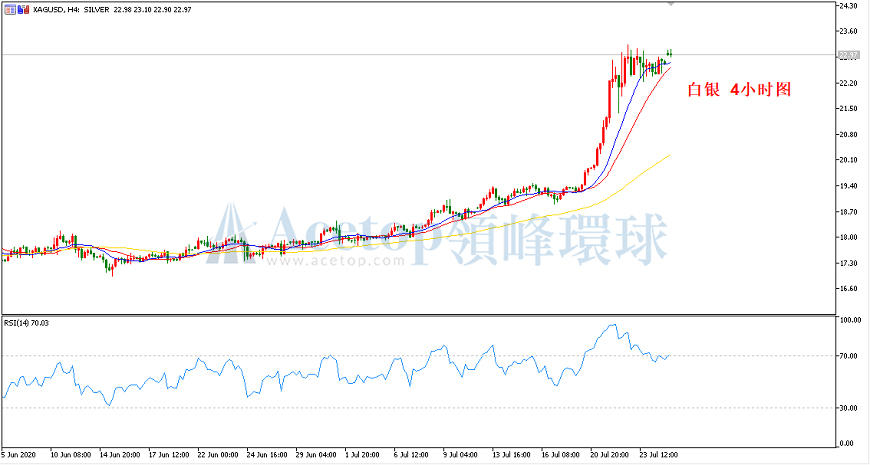Click the 29 Jun 04:00 time label
The image size is (870, 465).
pos(316,455)
